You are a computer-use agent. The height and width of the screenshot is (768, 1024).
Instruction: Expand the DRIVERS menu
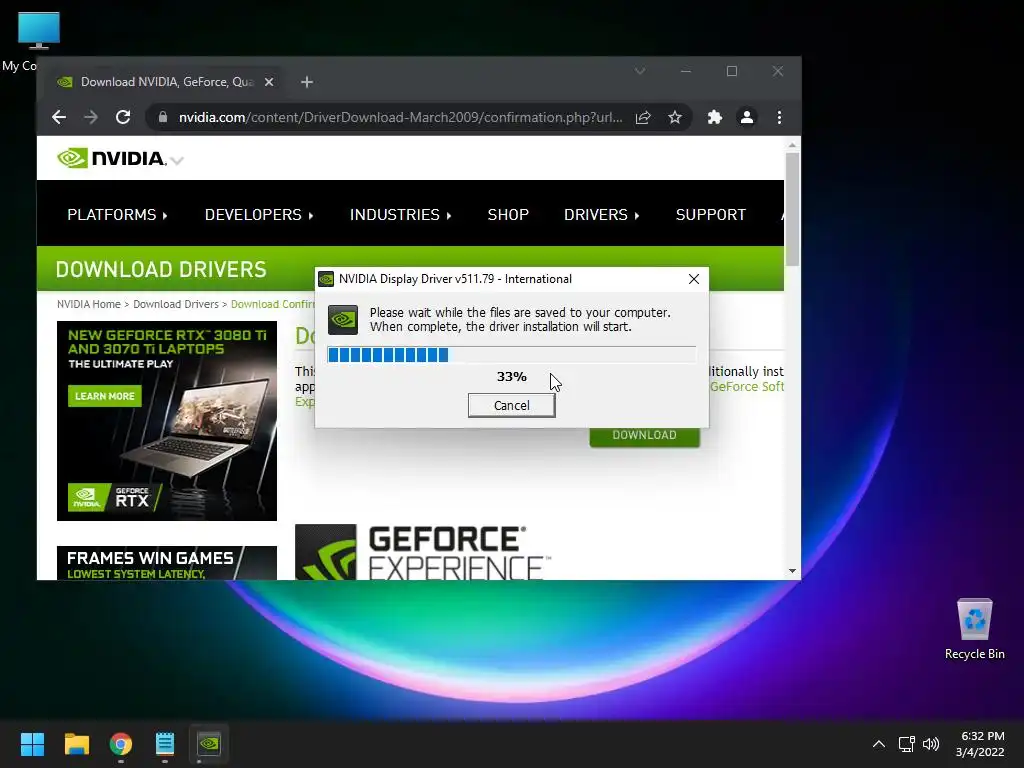point(601,214)
